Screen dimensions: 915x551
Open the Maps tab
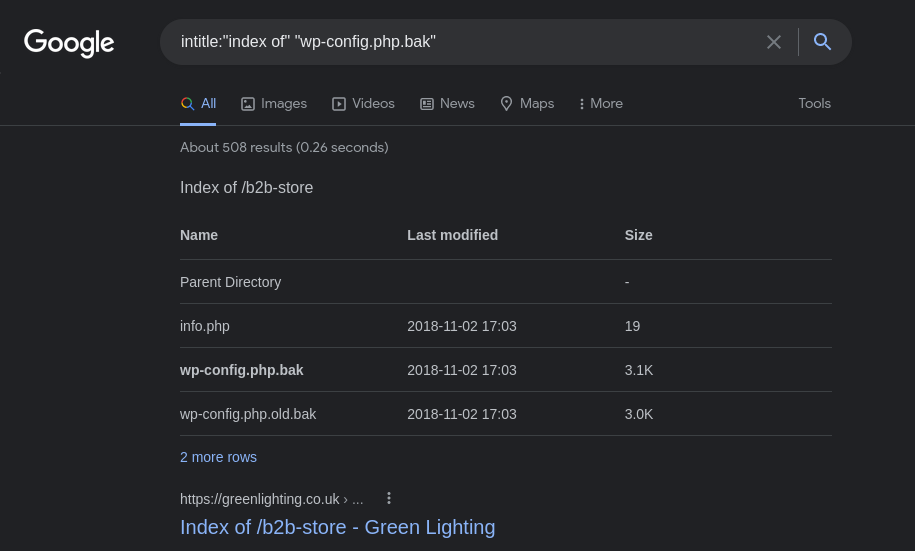point(527,104)
